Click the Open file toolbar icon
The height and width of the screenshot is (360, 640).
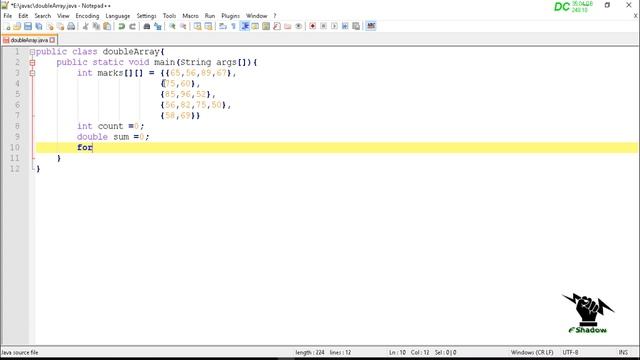[x=17, y=26]
